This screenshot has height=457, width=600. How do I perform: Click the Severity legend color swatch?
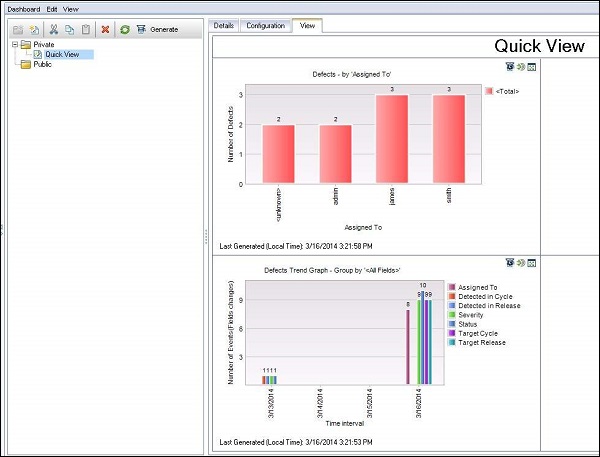click(x=452, y=314)
